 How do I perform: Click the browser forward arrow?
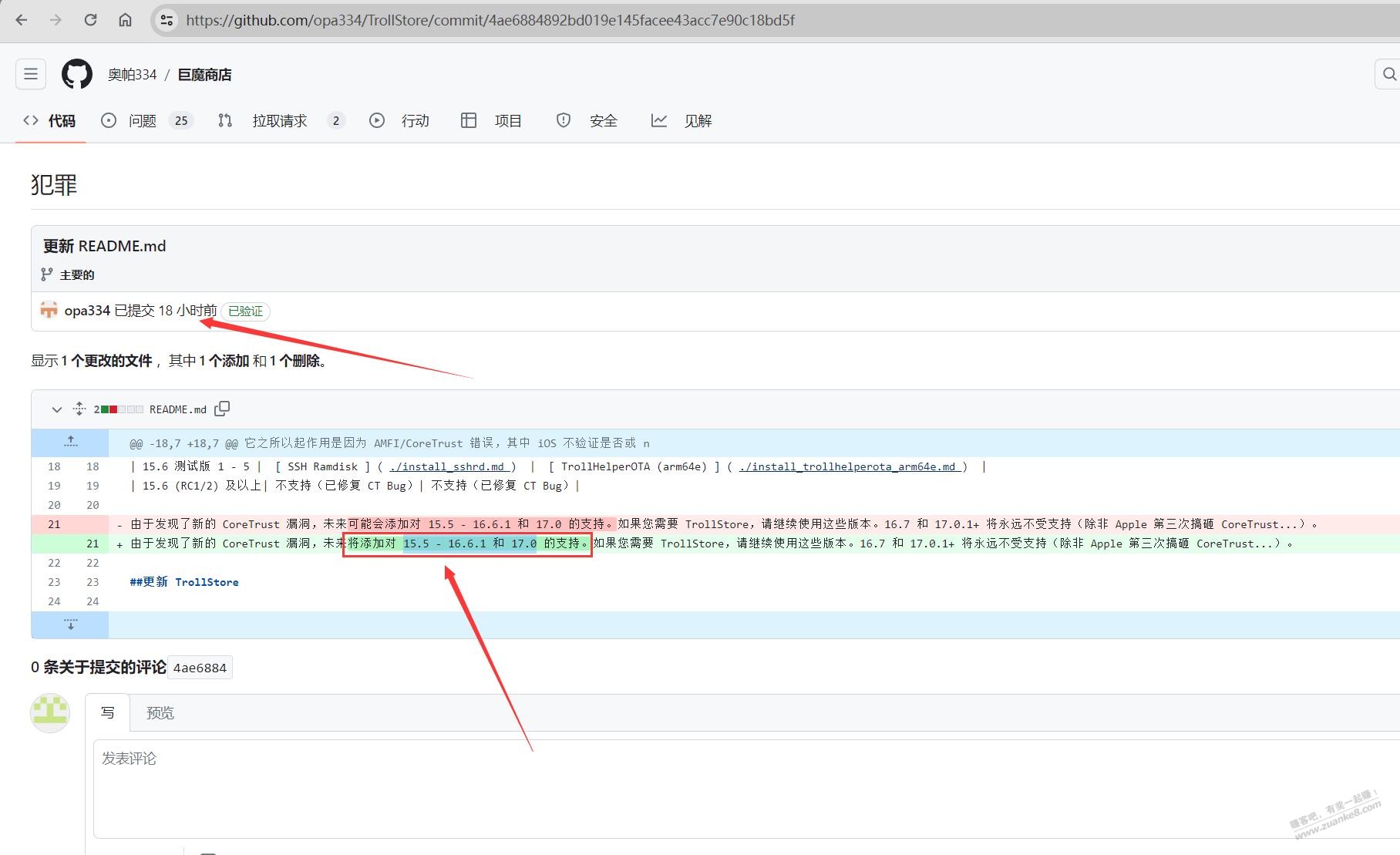(x=56, y=20)
